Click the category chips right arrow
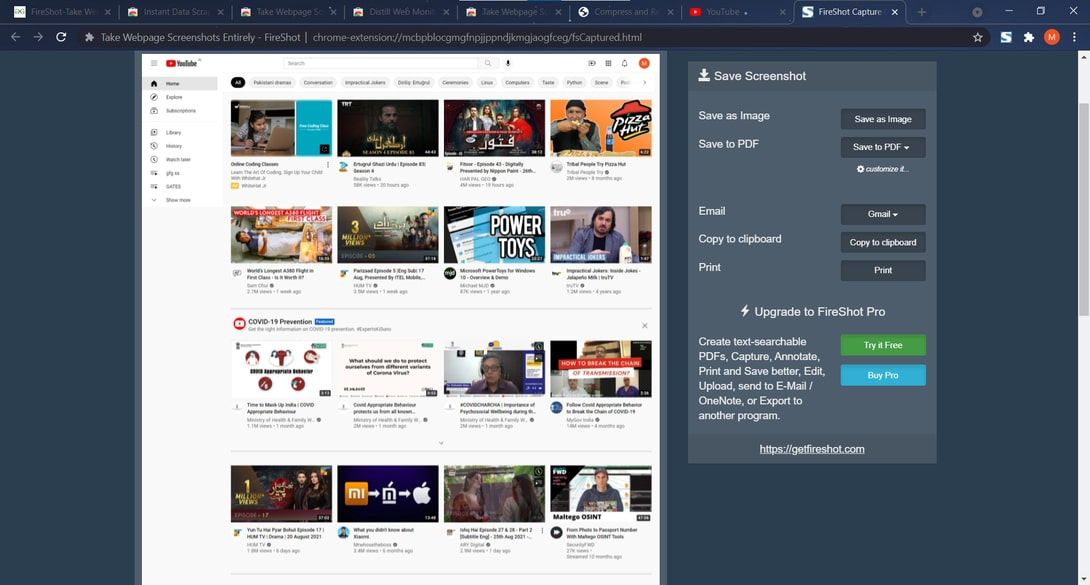This screenshot has width=1090, height=585. 644,83
